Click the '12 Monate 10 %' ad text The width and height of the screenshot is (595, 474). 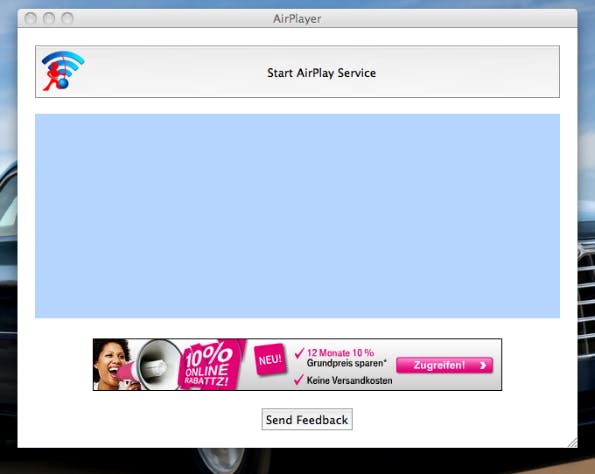[340, 353]
